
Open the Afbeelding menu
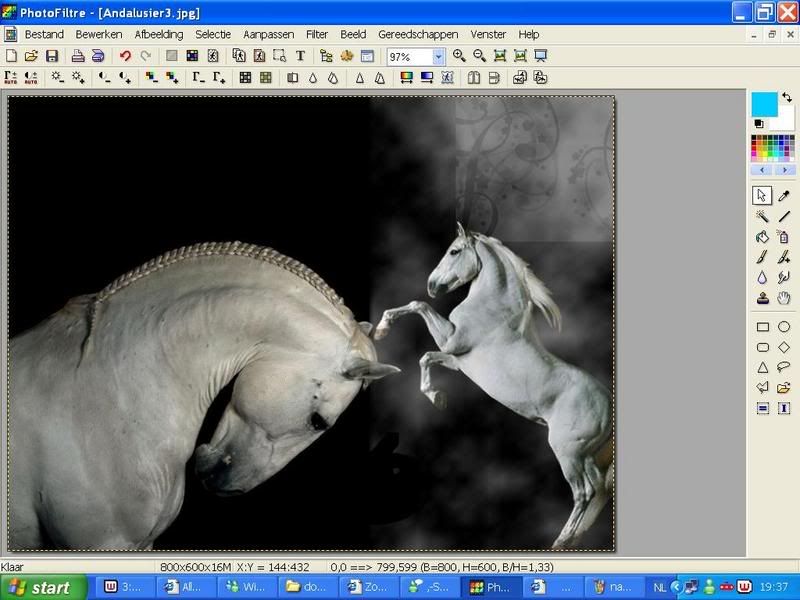click(x=159, y=34)
